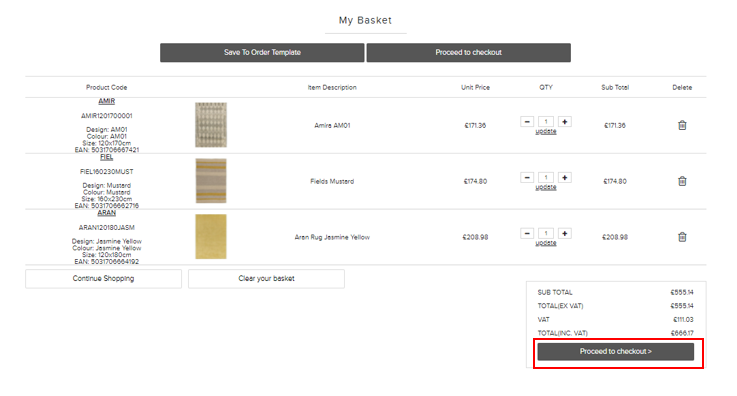This screenshot has height=396, width=737.
Task: Click update link under Aran Rug quantity
Action: tap(546, 243)
